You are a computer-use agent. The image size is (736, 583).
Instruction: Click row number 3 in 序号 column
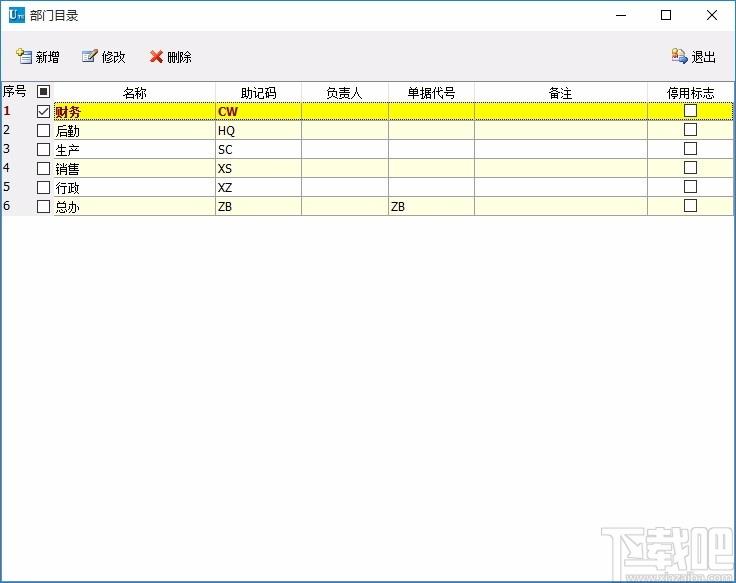coord(7,149)
